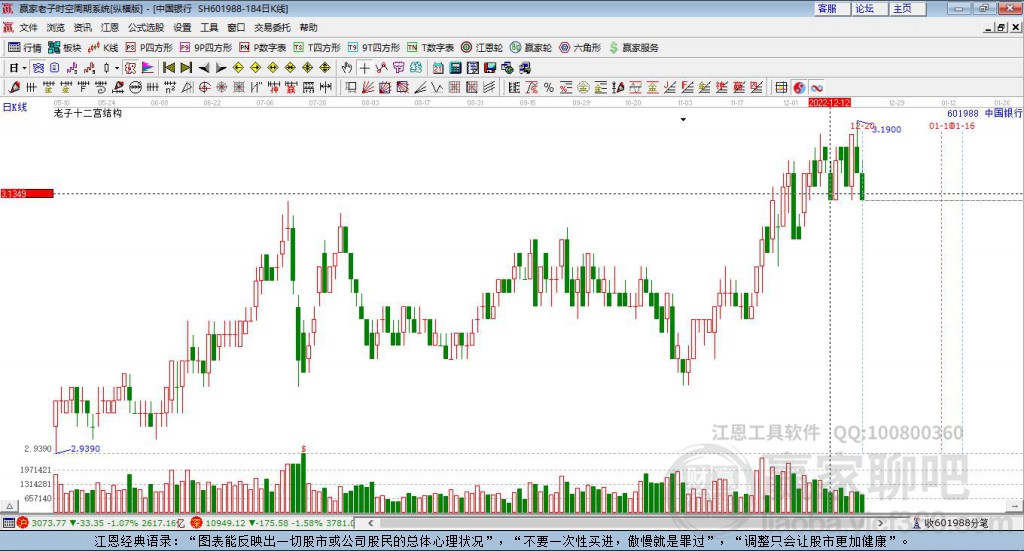1024x551 pixels.
Task: Open the 江恩 menu
Action: point(110,27)
